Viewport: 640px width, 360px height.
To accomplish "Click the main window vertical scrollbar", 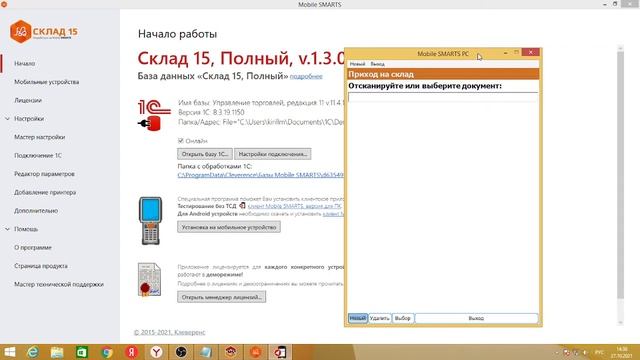I will (620, 176).
